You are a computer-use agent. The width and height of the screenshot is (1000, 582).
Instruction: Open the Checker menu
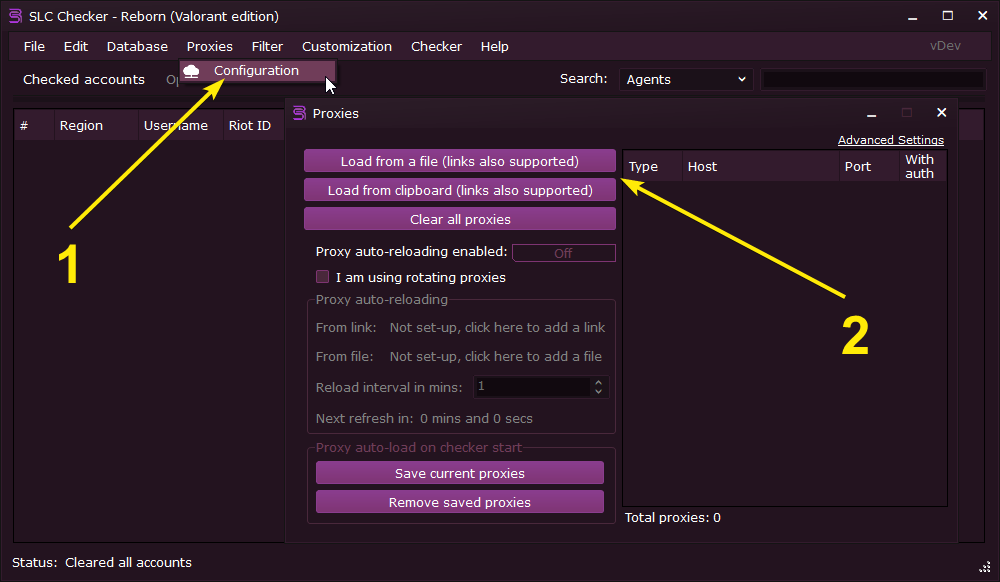click(436, 47)
